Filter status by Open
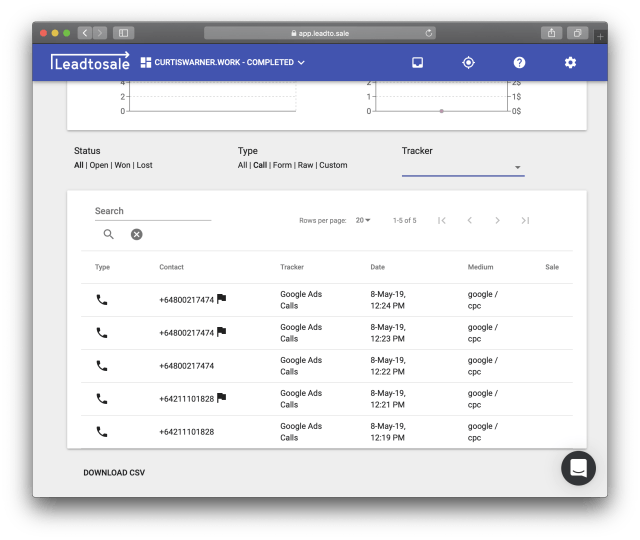Image resolution: width=640 pixels, height=540 pixels. coord(99,165)
